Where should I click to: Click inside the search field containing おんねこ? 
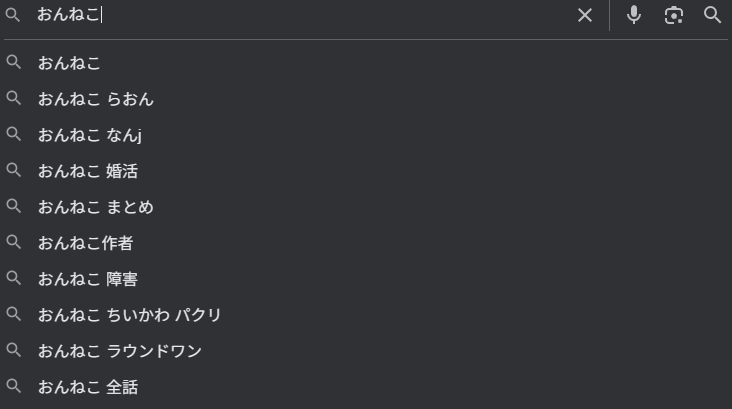[300, 15]
